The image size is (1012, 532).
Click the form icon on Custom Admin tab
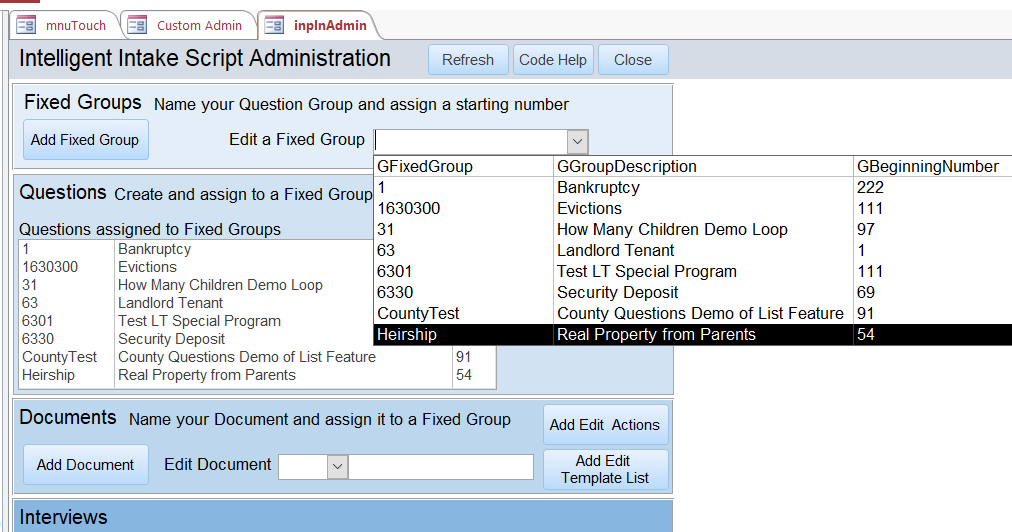[x=137, y=25]
